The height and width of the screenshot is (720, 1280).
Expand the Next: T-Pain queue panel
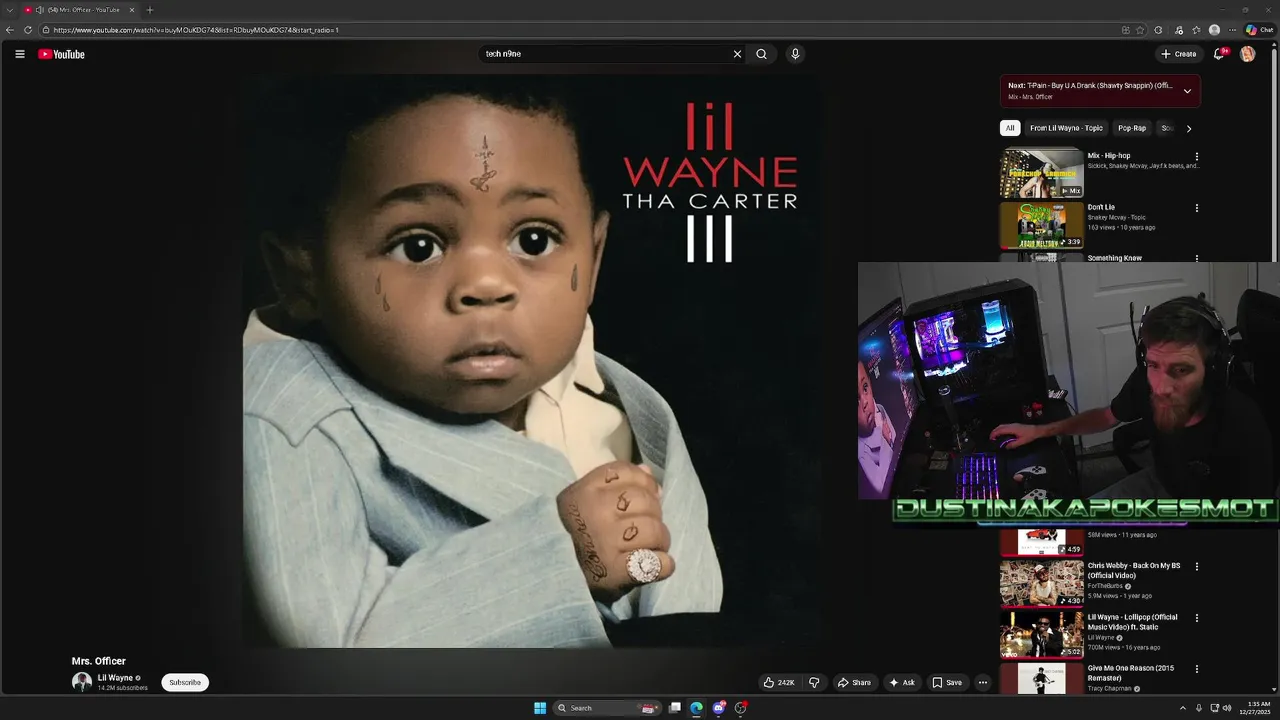[1187, 91]
